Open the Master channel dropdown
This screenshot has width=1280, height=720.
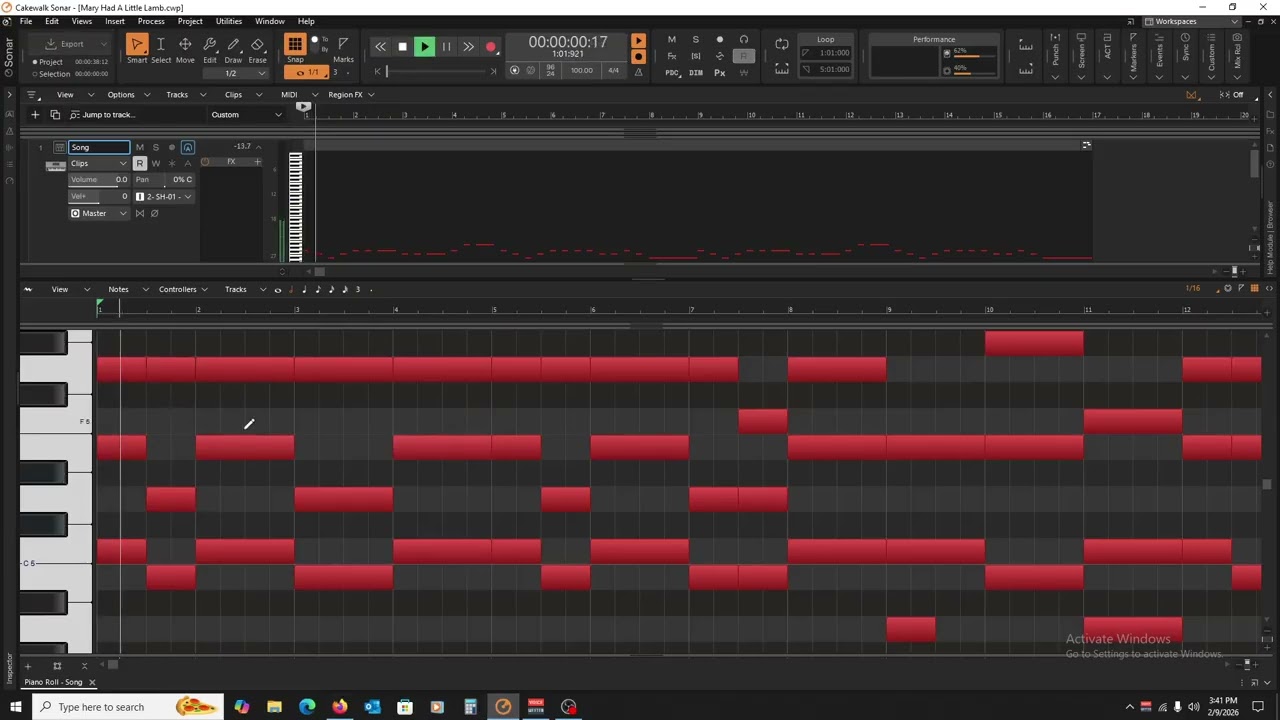(x=98, y=213)
